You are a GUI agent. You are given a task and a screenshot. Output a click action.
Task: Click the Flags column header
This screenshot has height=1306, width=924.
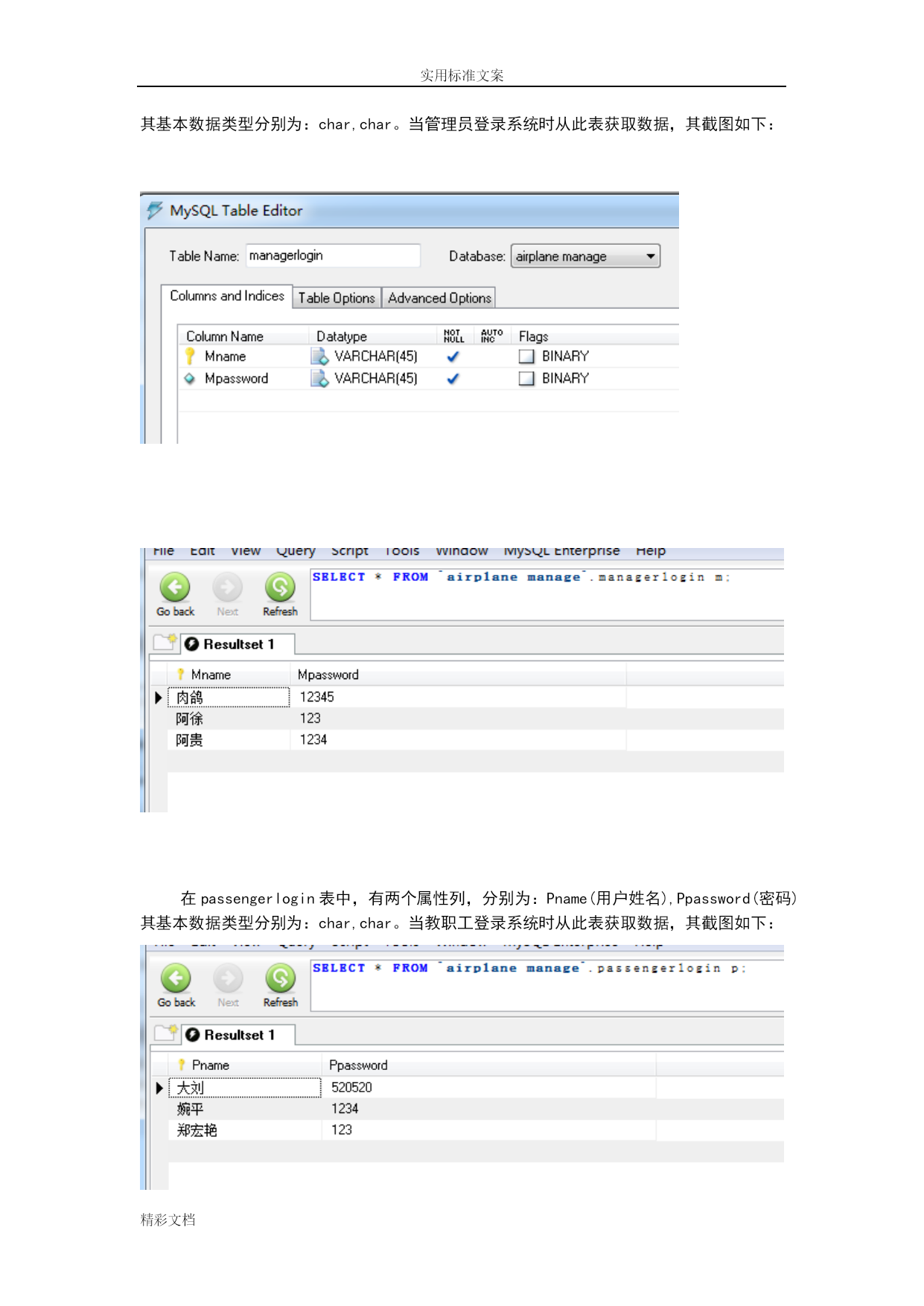click(x=534, y=337)
